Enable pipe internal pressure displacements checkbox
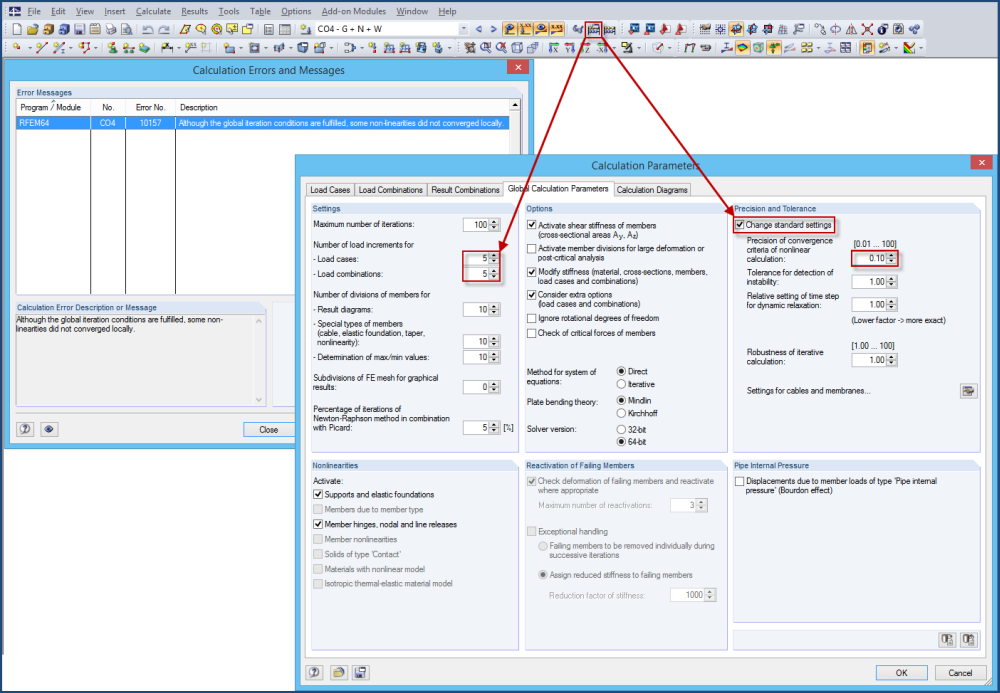Viewport: 1000px width, 693px height. click(740, 481)
